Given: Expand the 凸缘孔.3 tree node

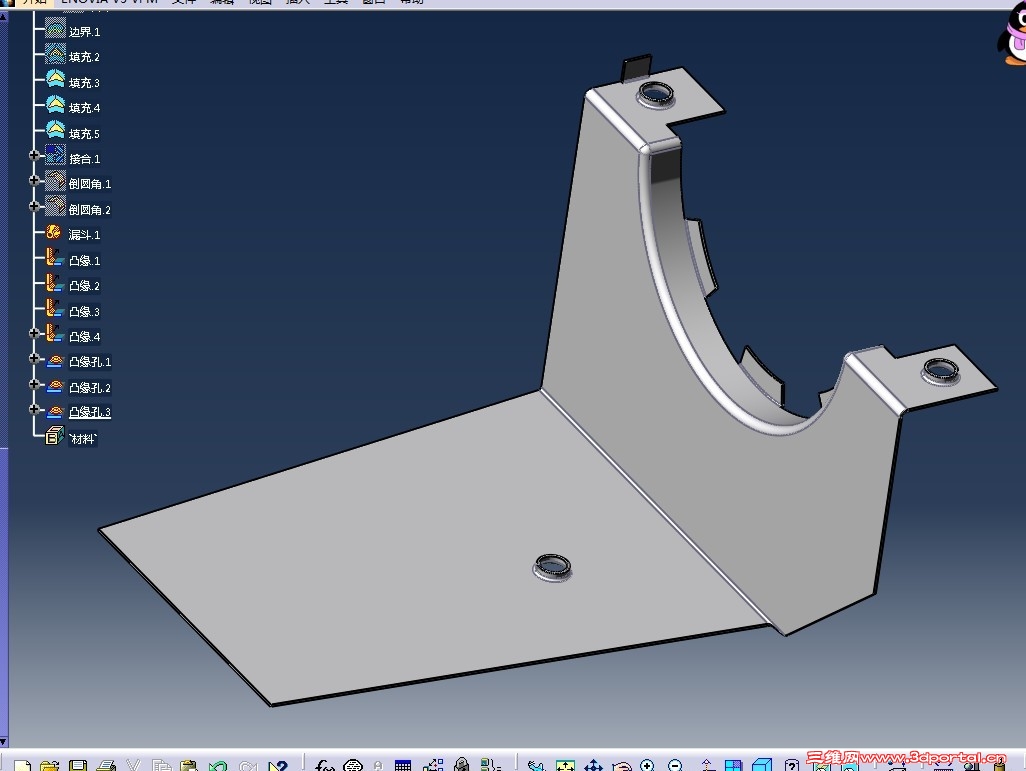Looking at the screenshot, I should coord(35,409).
